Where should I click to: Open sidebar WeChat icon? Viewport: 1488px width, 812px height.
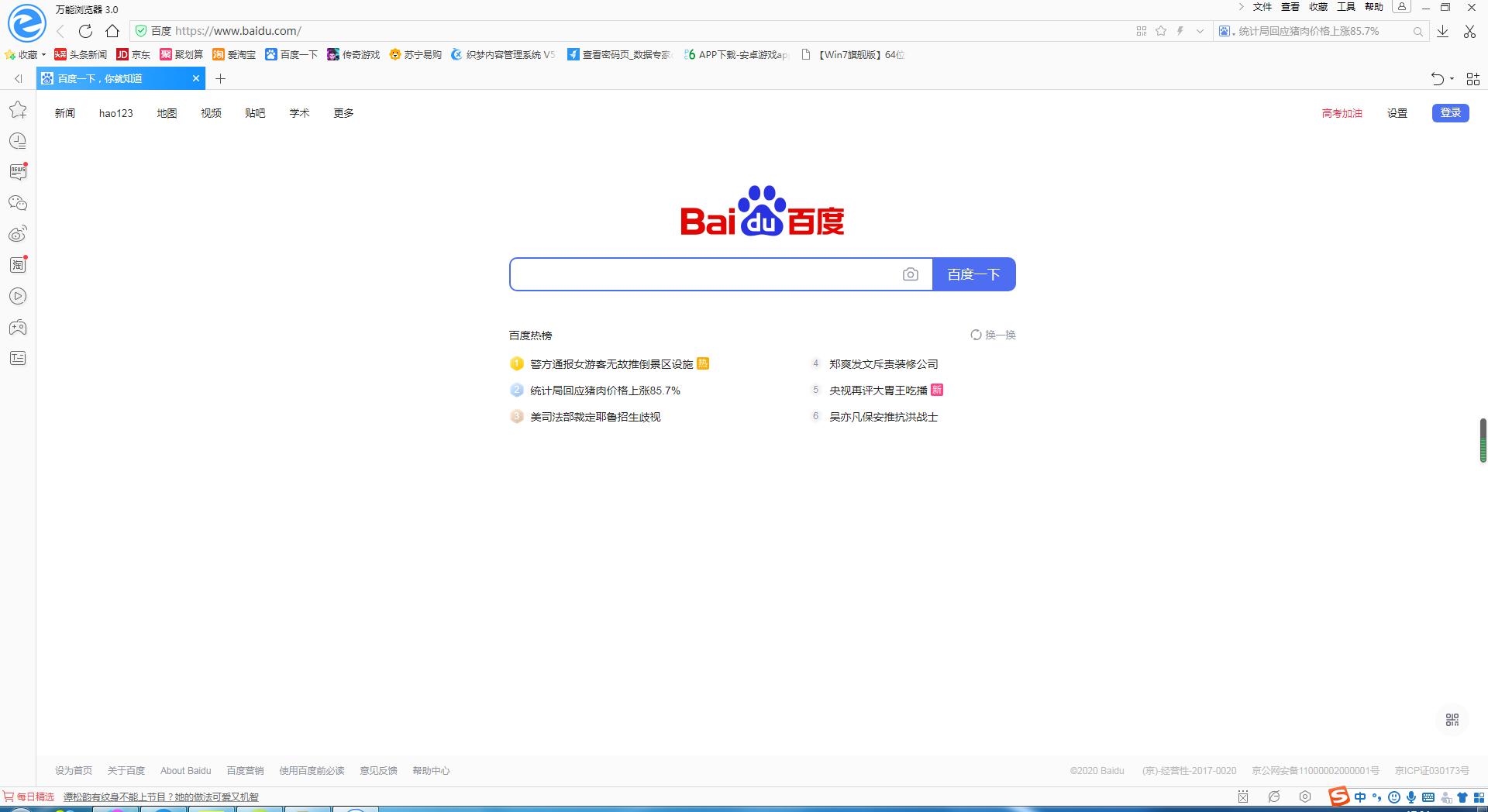[x=18, y=203]
